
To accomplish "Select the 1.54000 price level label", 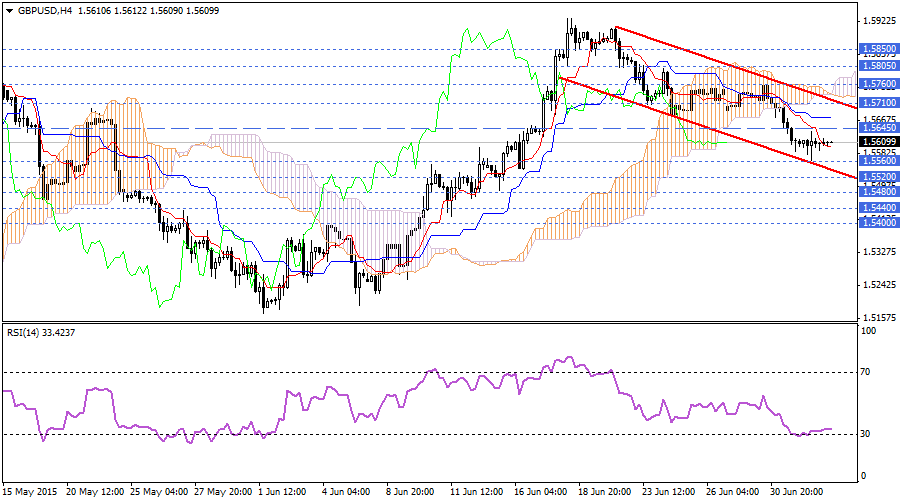I will click(x=877, y=223).
